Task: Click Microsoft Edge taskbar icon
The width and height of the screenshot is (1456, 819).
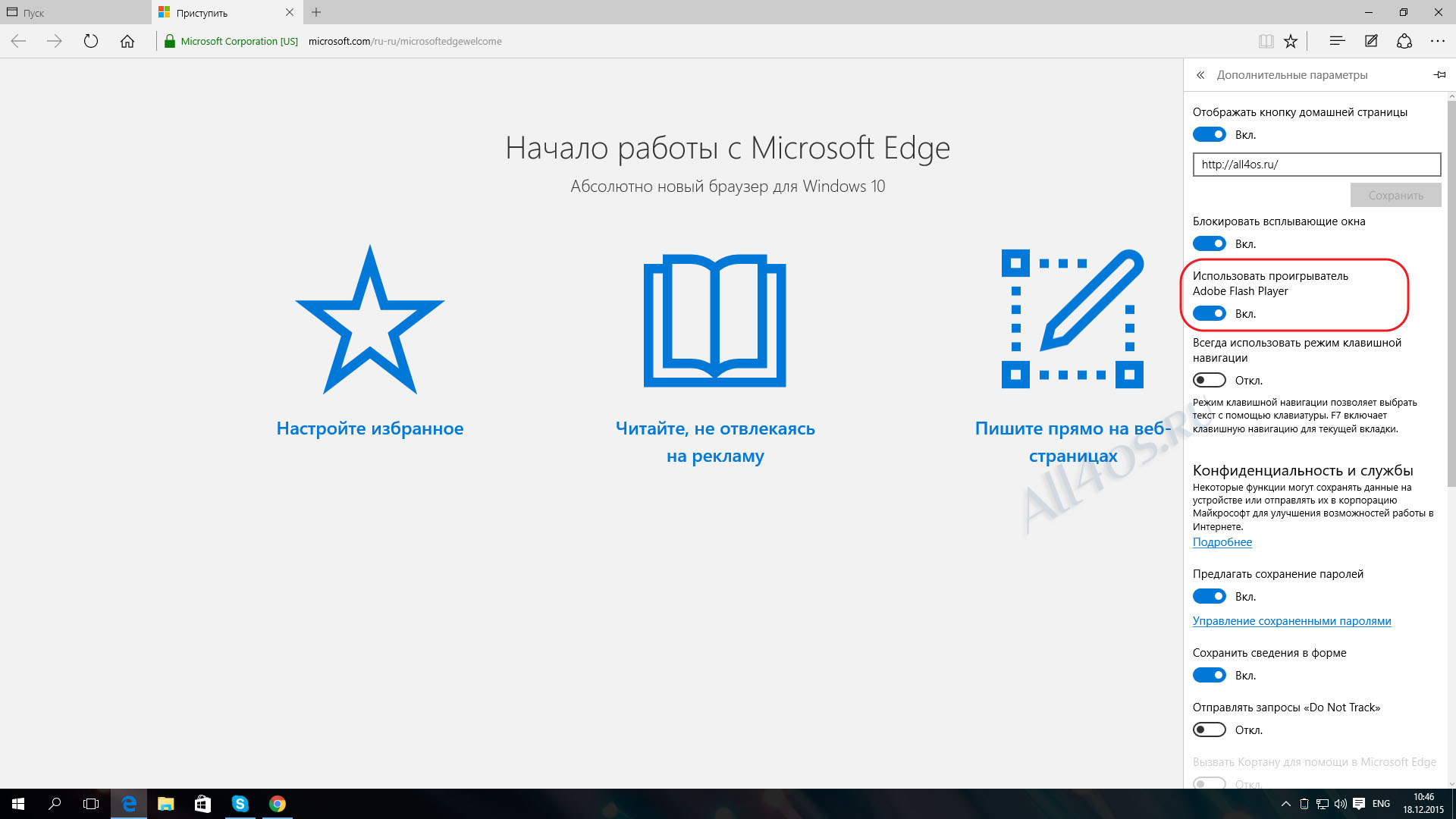Action: pos(129,804)
